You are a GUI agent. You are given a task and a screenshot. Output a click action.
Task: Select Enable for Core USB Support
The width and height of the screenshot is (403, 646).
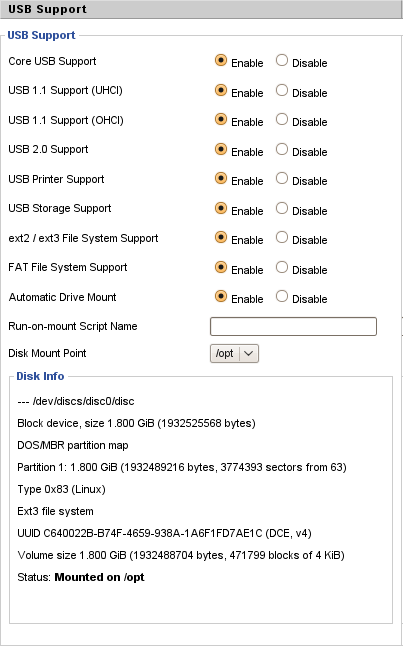(x=221, y=61)
